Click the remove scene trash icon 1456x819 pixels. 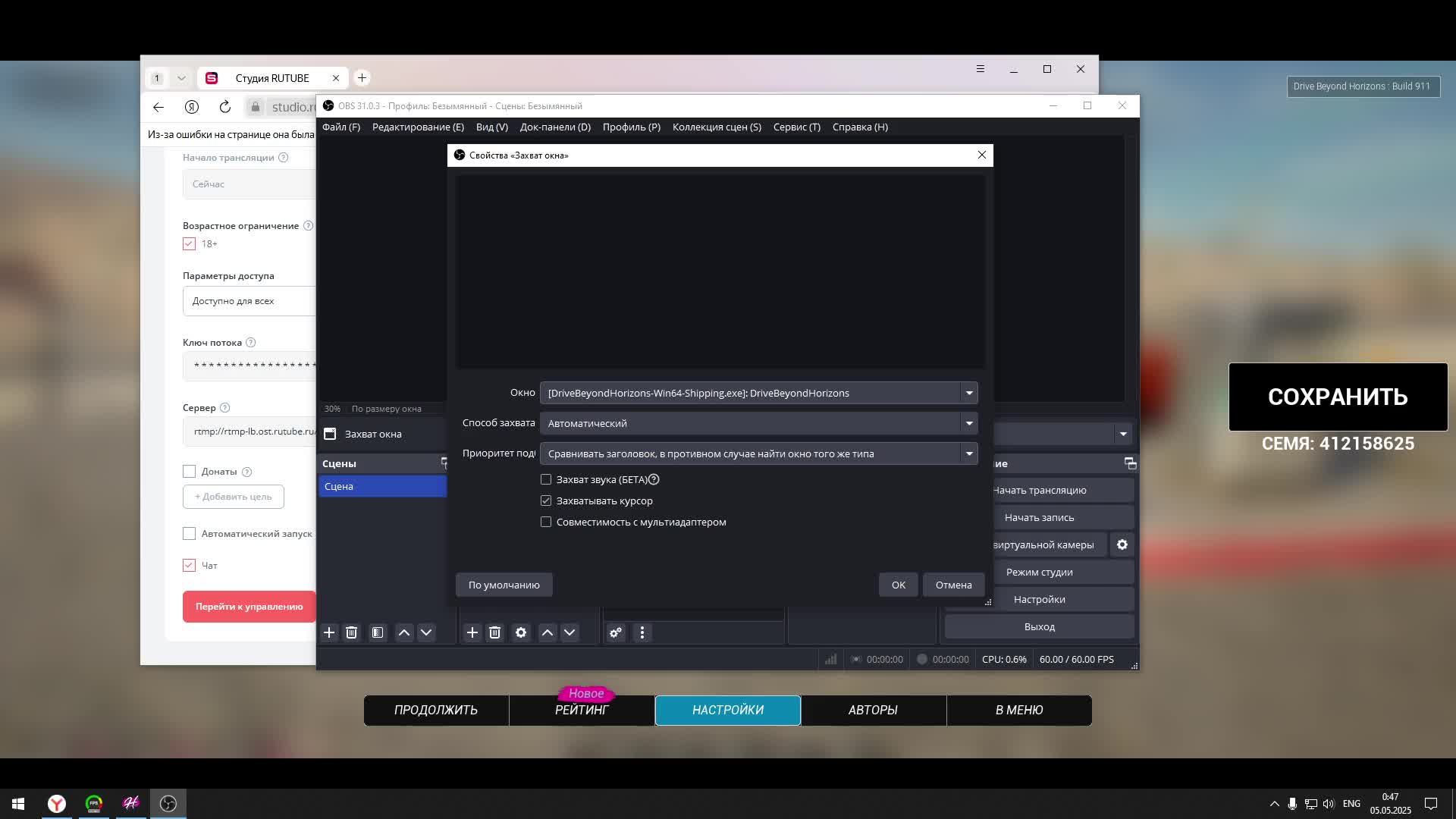coord(351,632)
